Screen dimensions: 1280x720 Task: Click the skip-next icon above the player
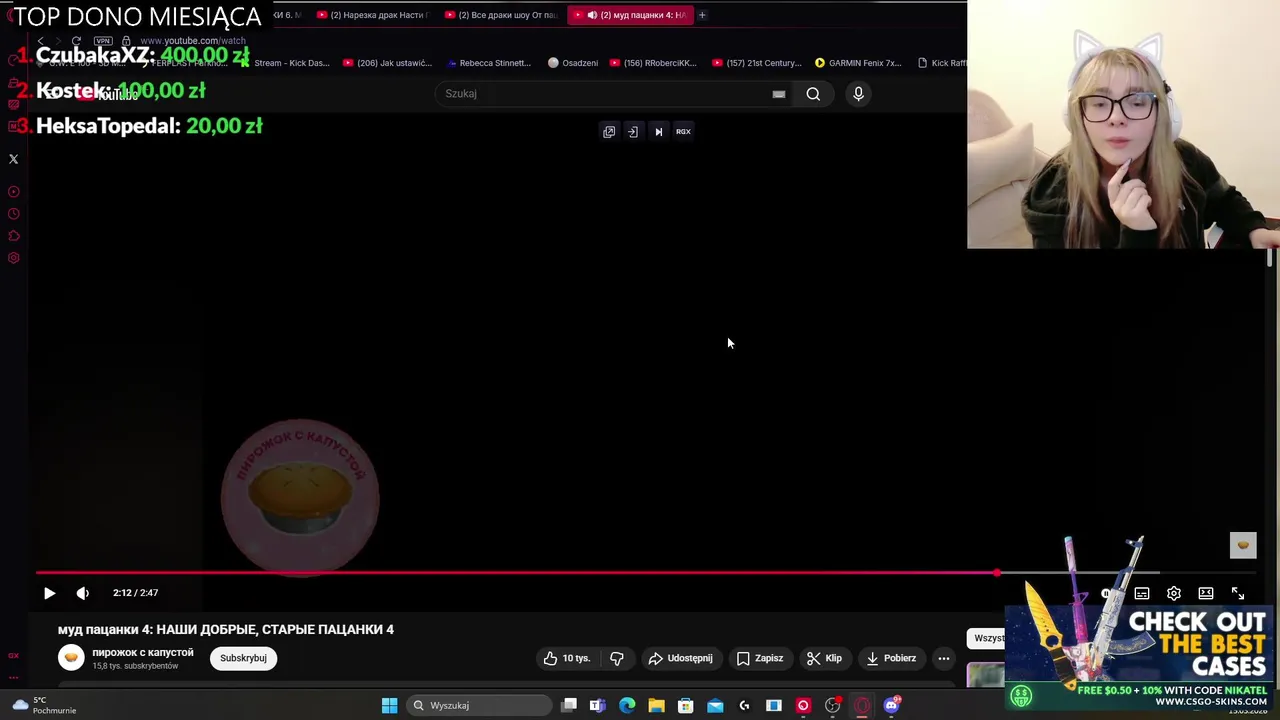click(658, 132)
